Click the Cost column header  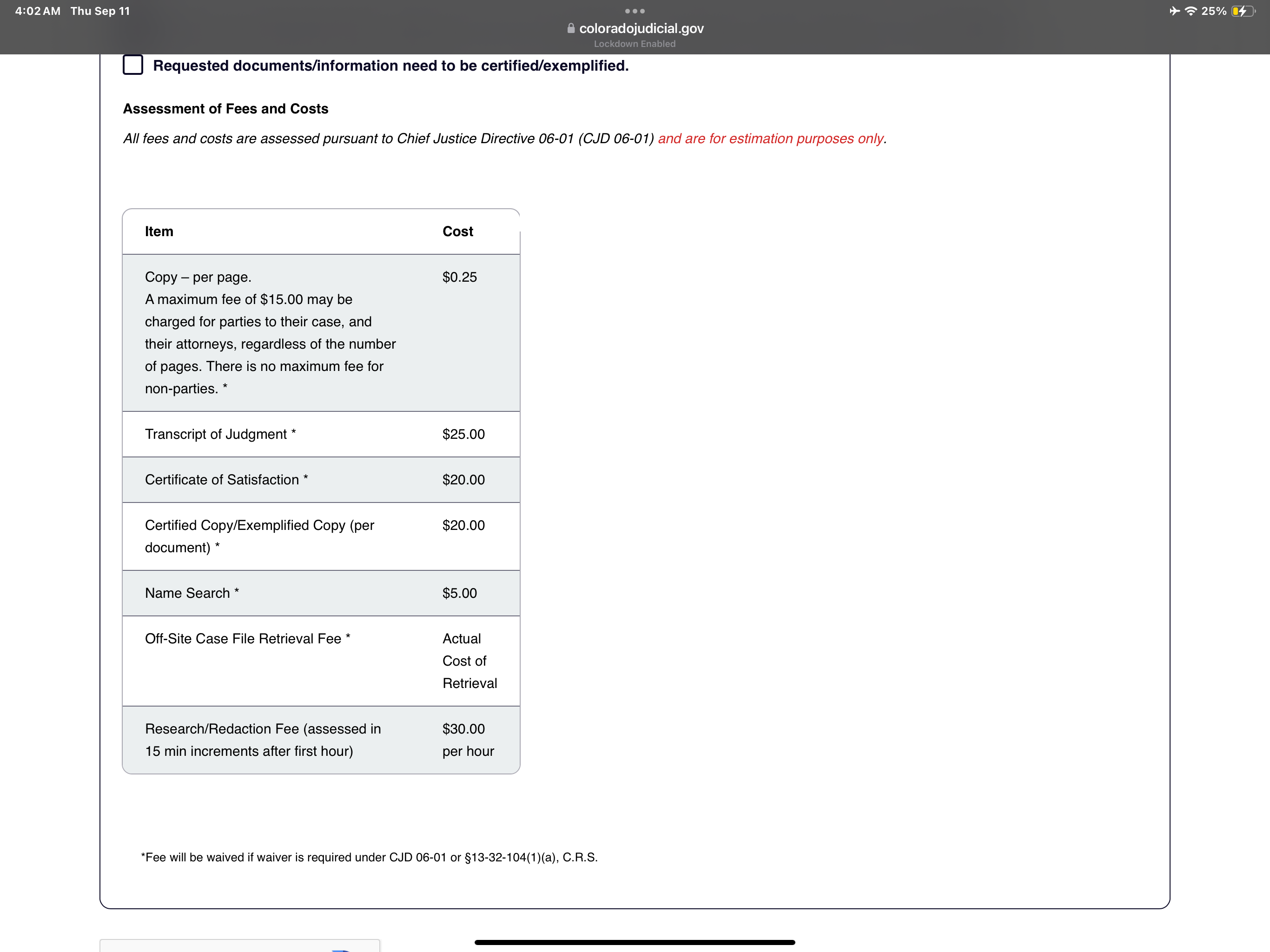pos(457,231)
